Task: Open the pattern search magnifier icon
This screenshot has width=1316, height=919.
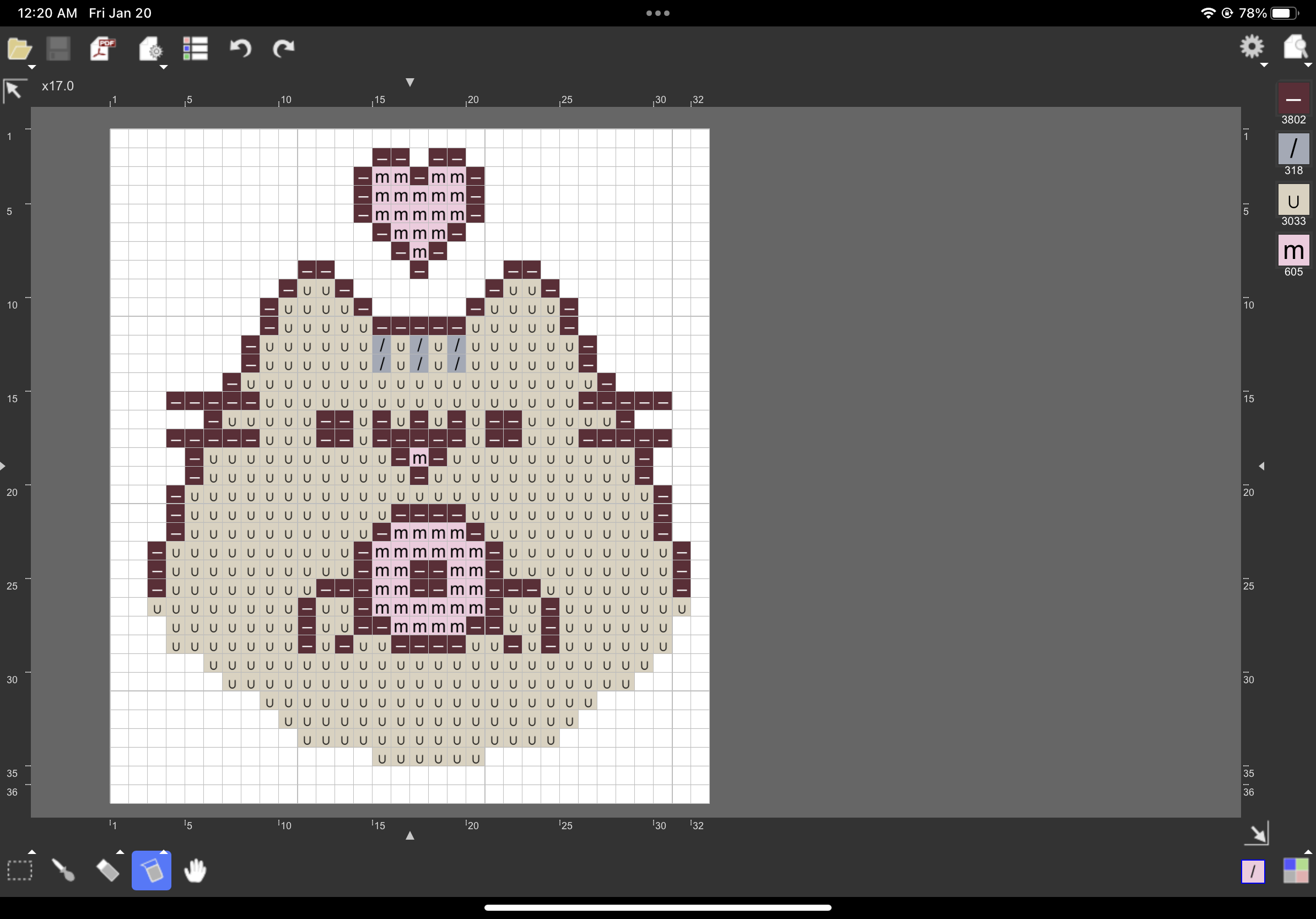Action: [1296, 47]
